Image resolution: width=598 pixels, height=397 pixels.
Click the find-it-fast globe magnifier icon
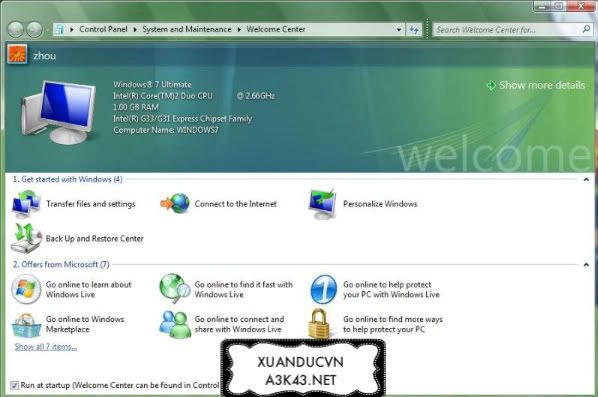(x=175, y=288)
